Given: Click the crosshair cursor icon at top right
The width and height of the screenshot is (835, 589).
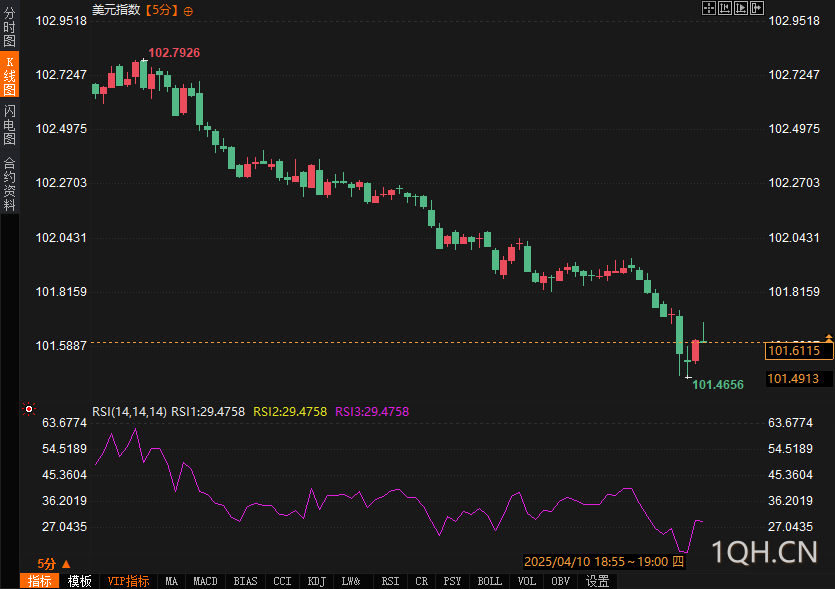Looking at the screenshot, I should click(709, 8).
